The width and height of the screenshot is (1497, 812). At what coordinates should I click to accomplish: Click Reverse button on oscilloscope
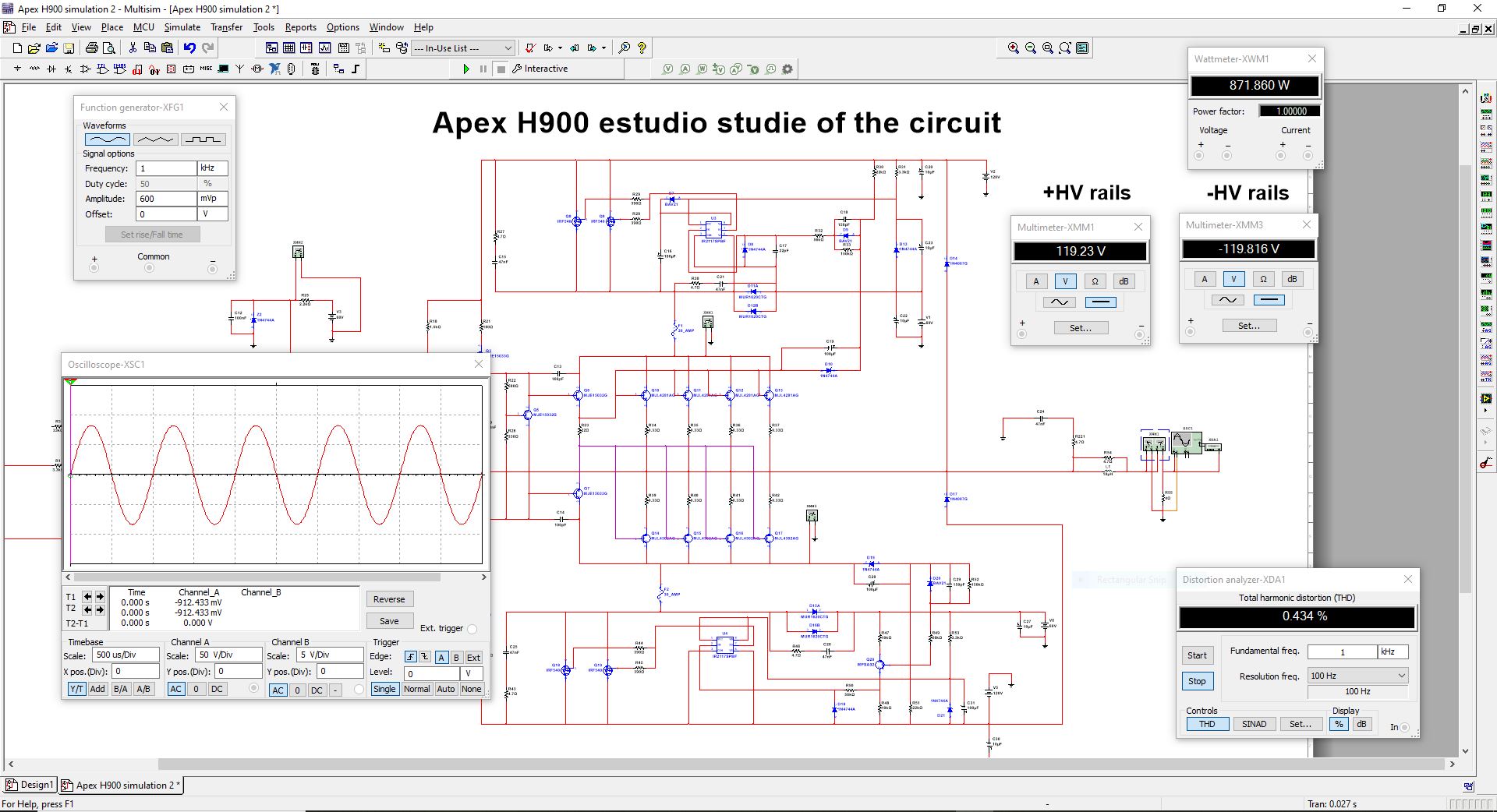pyautogui.click(x=389, y=599)
